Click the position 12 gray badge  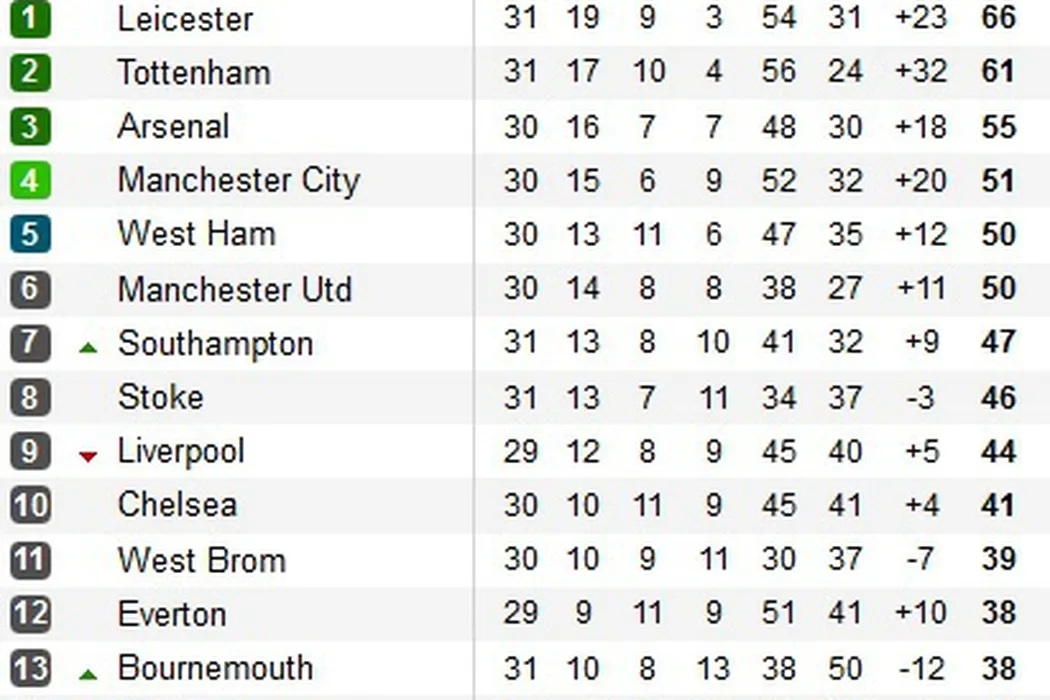(30, 613)
